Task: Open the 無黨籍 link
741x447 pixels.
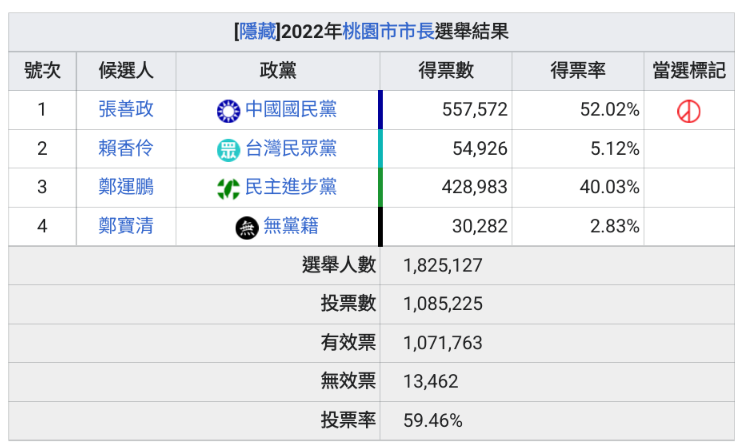Action: click(x=291, y=226)
